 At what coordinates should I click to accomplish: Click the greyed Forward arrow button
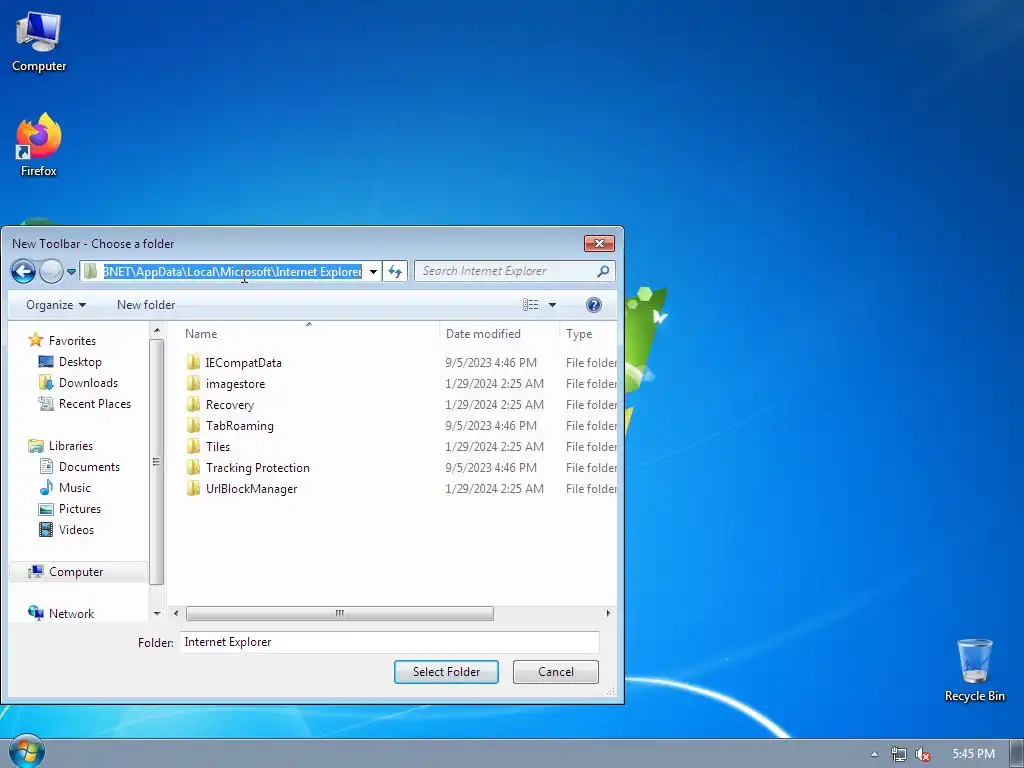(x=51, y=271)
